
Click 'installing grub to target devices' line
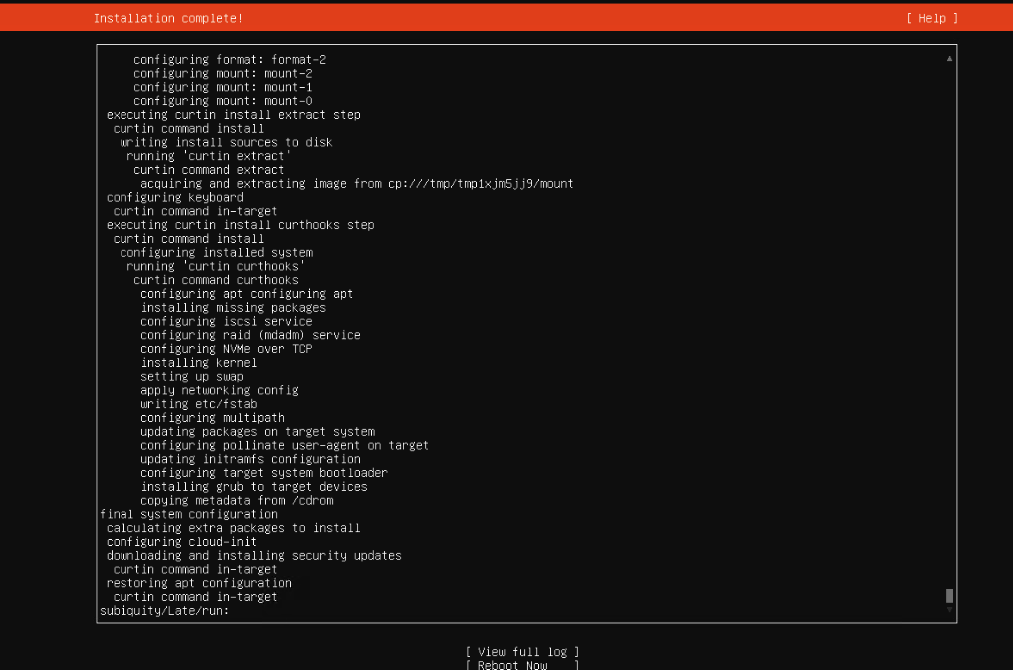coord(253,487)
